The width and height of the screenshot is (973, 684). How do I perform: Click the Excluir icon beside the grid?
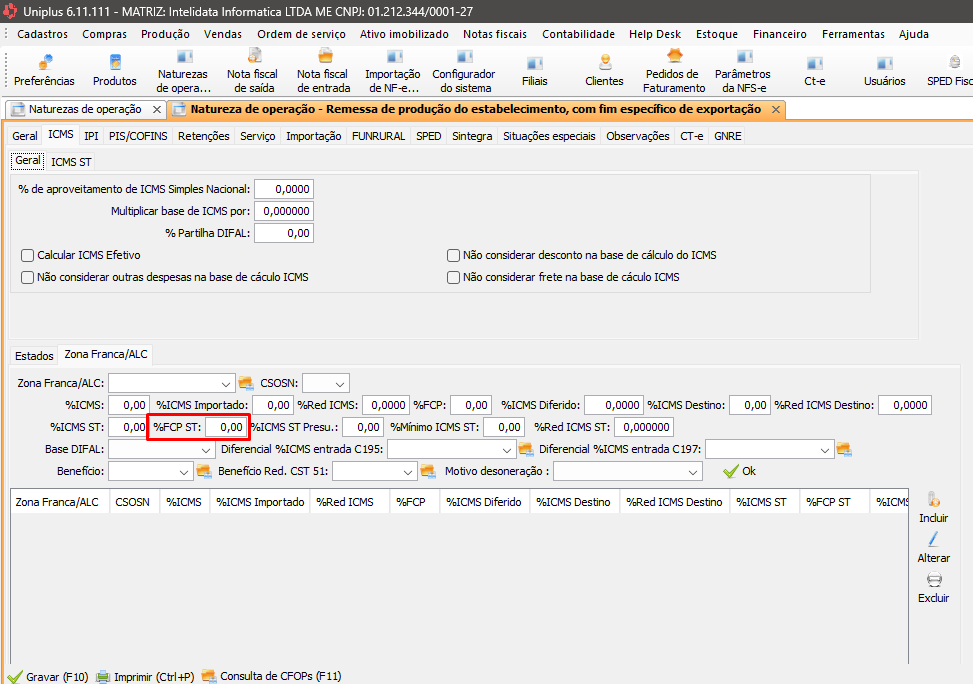[x=932, y=587]
